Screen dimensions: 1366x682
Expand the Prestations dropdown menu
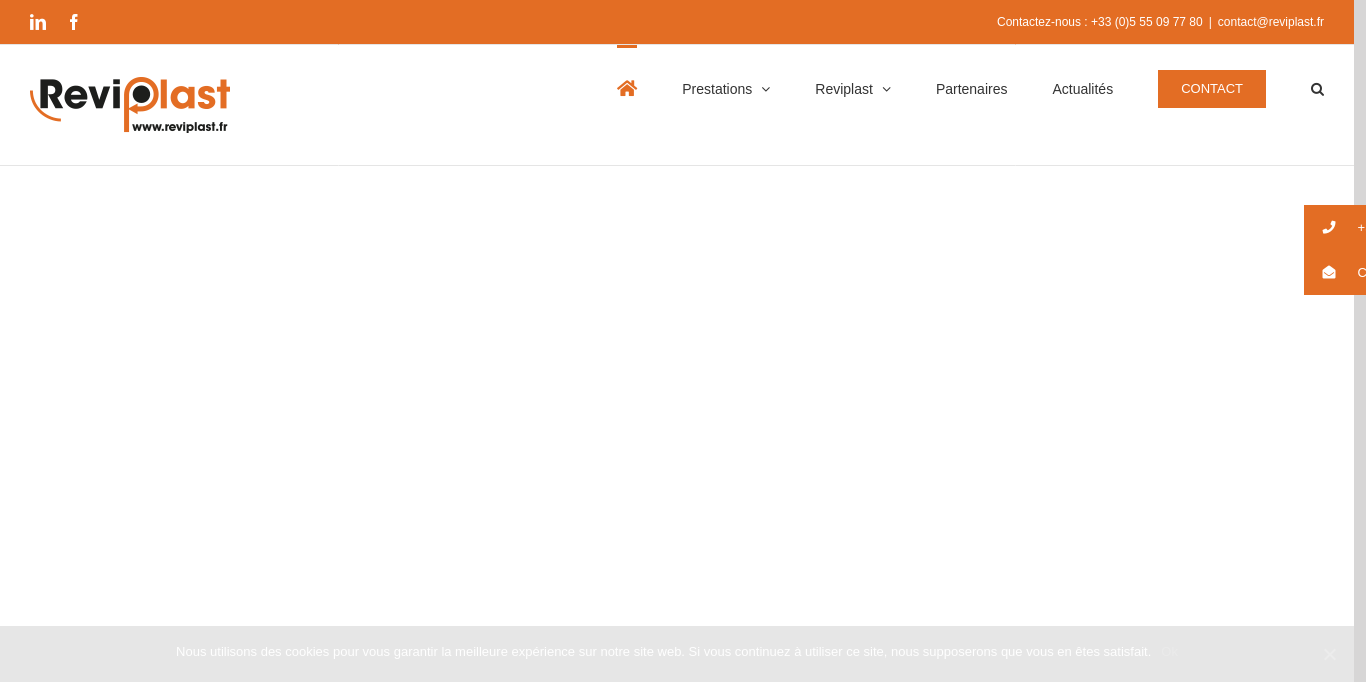click(717, 89)
